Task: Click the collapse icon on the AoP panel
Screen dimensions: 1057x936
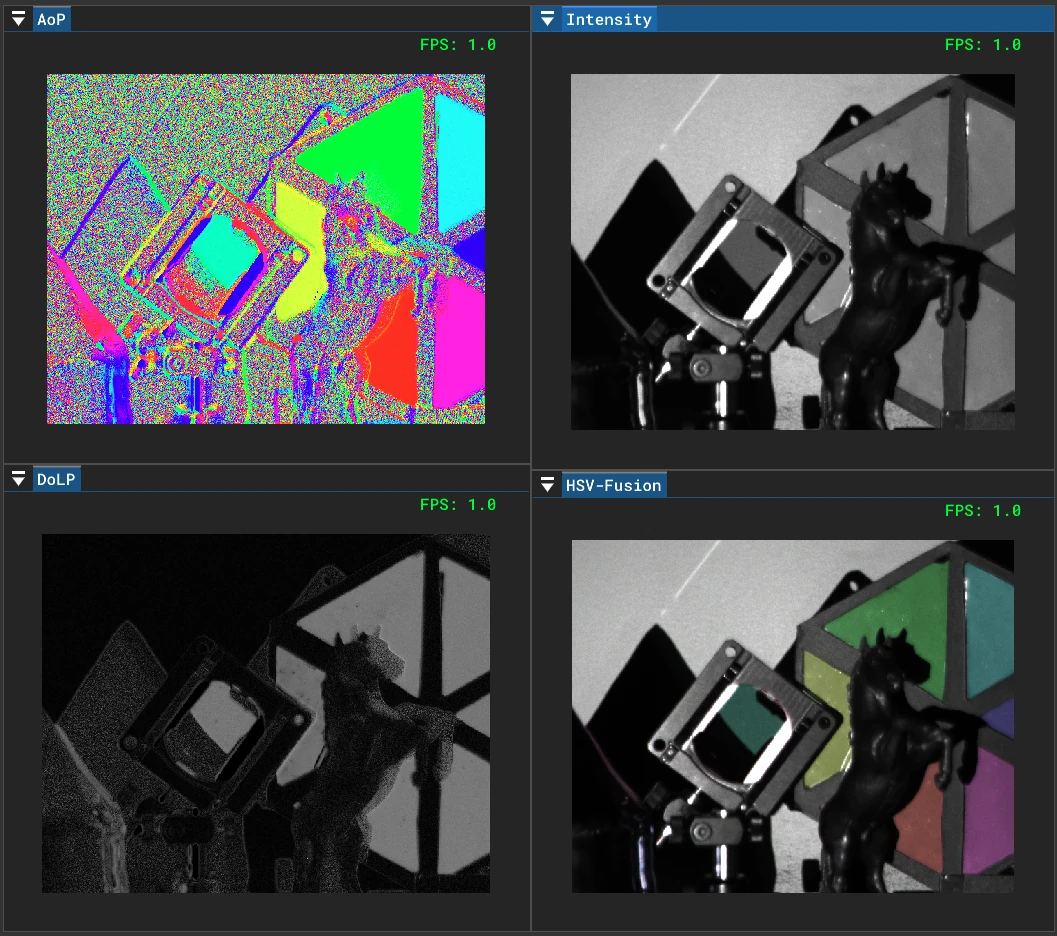Action: point(18,17)
